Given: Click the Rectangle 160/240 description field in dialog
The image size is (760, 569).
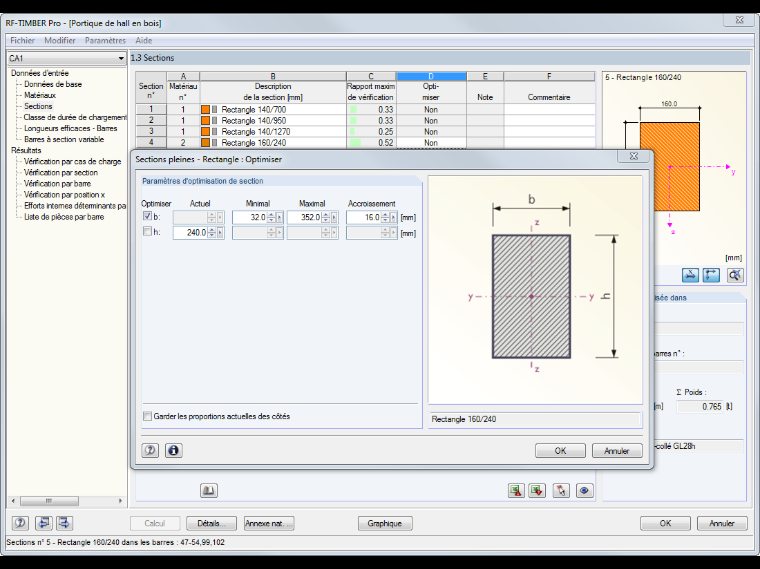Looking at the screenshot, I should click(x=535, y=419).
